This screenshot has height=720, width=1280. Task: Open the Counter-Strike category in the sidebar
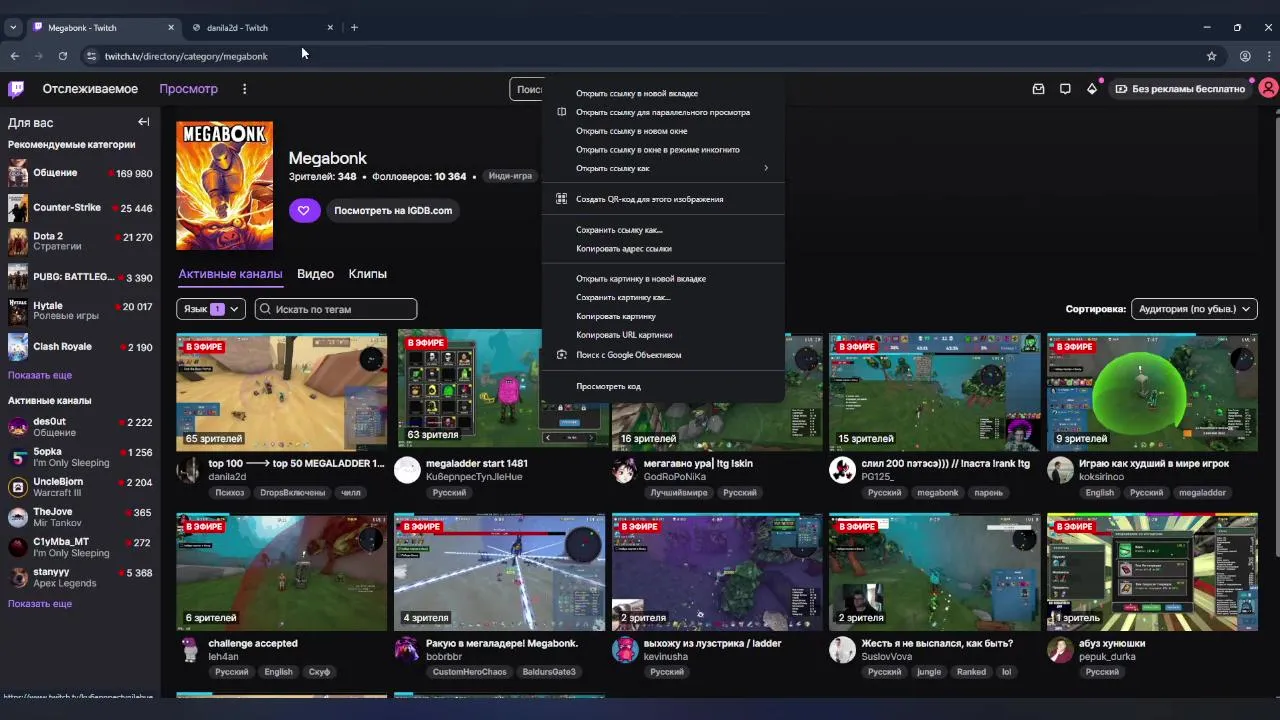pos(80,208)
